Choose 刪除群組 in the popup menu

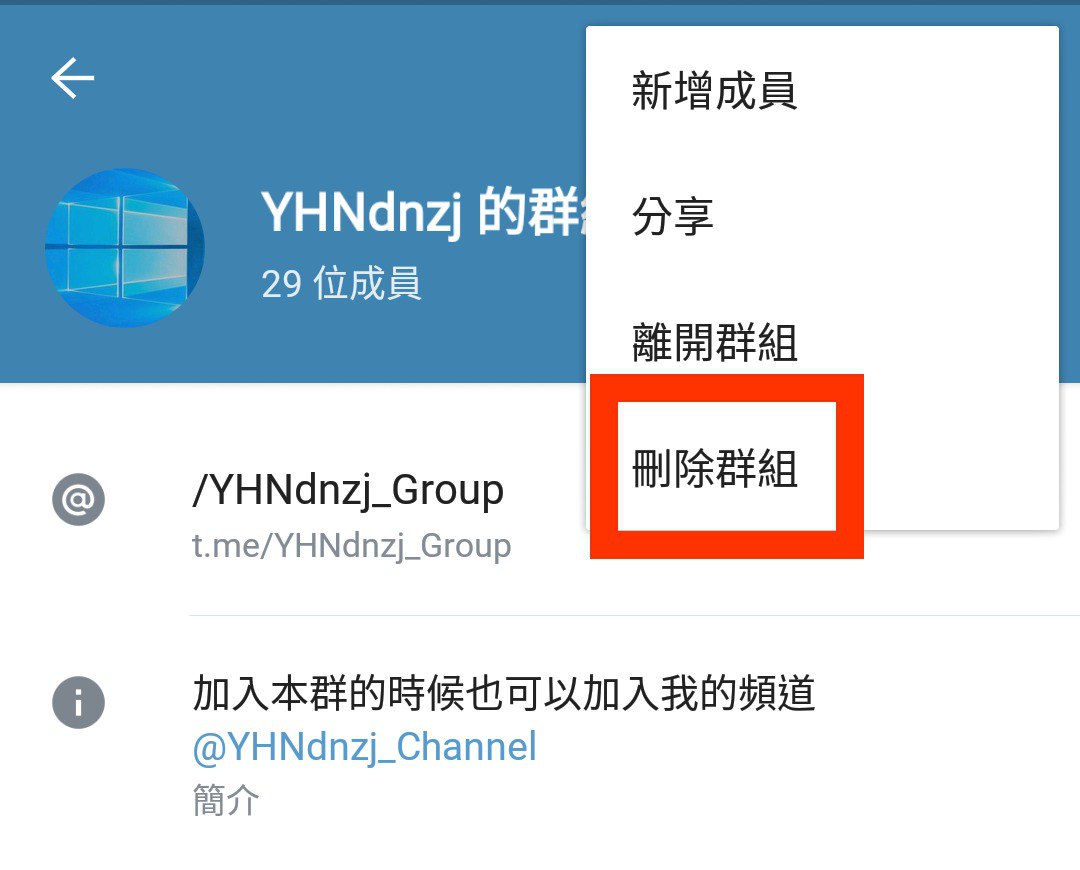point(715,469)
